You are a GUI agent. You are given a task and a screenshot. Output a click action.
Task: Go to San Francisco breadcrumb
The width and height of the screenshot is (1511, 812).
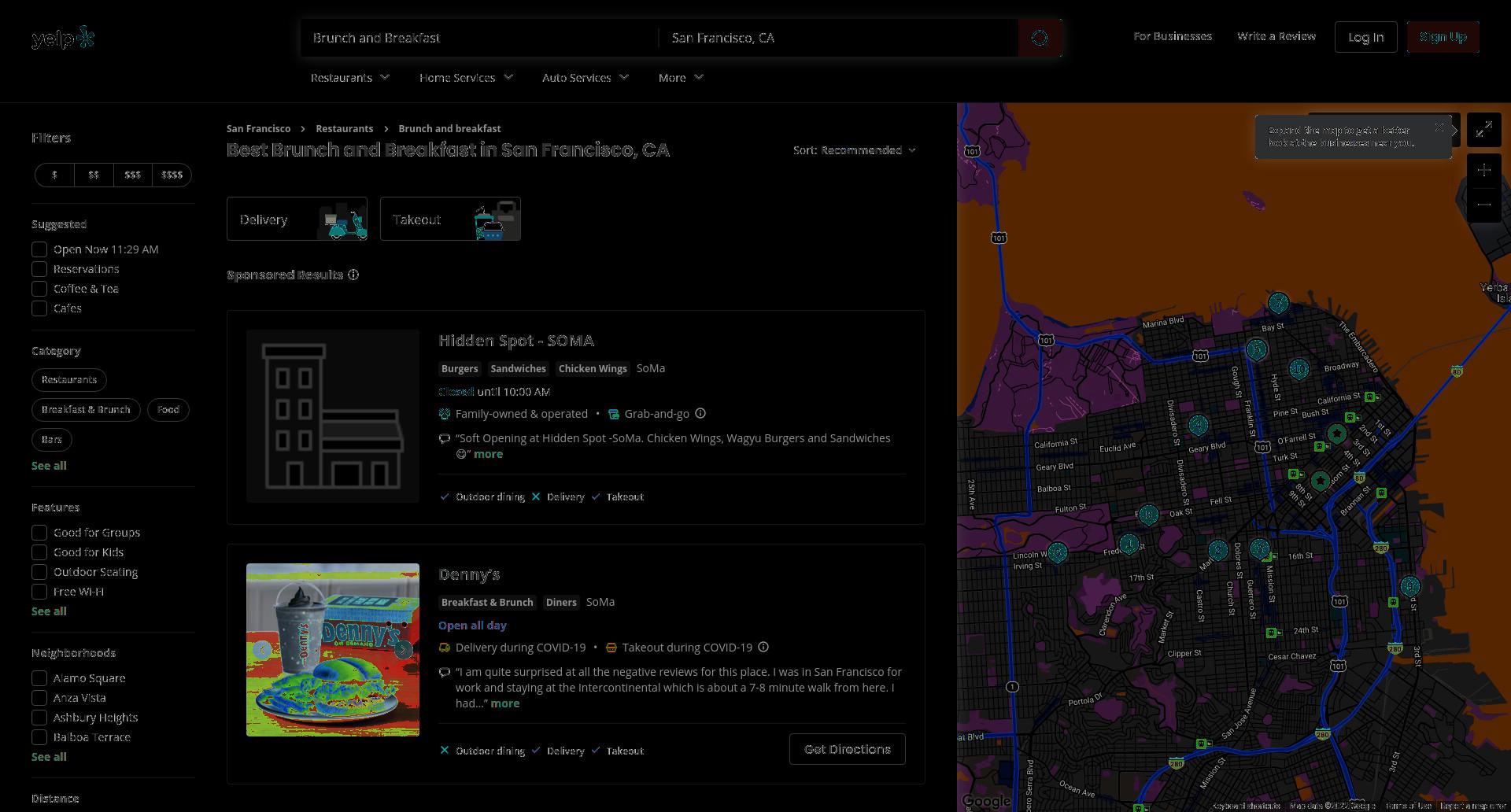pyautogui.click(x=258, y=128)
